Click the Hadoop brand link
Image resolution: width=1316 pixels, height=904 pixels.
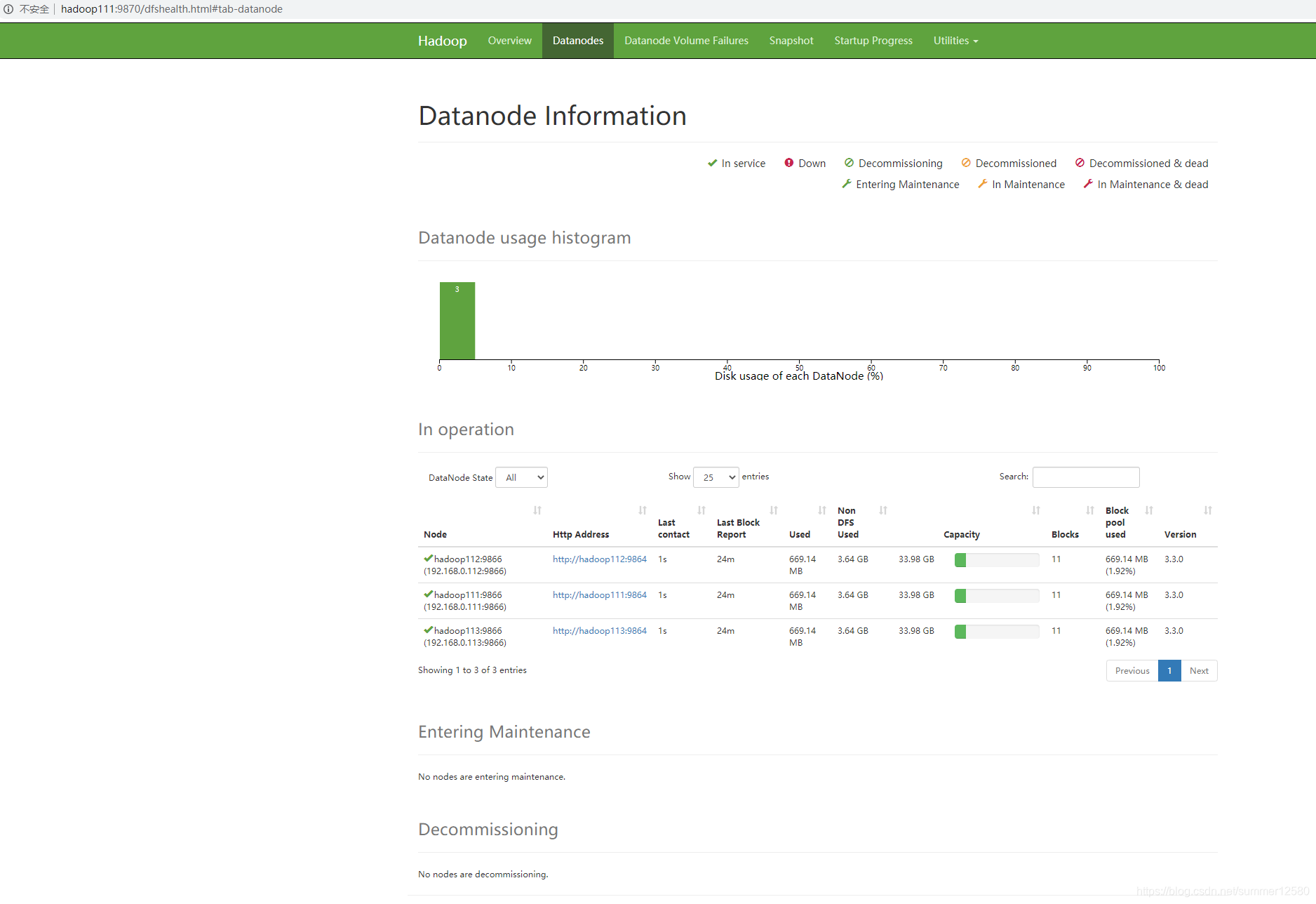click(x=442, y=41)
